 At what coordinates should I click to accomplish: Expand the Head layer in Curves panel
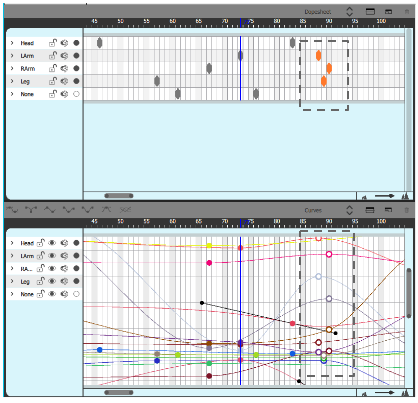pyautogui.click(x=12, y=243)
